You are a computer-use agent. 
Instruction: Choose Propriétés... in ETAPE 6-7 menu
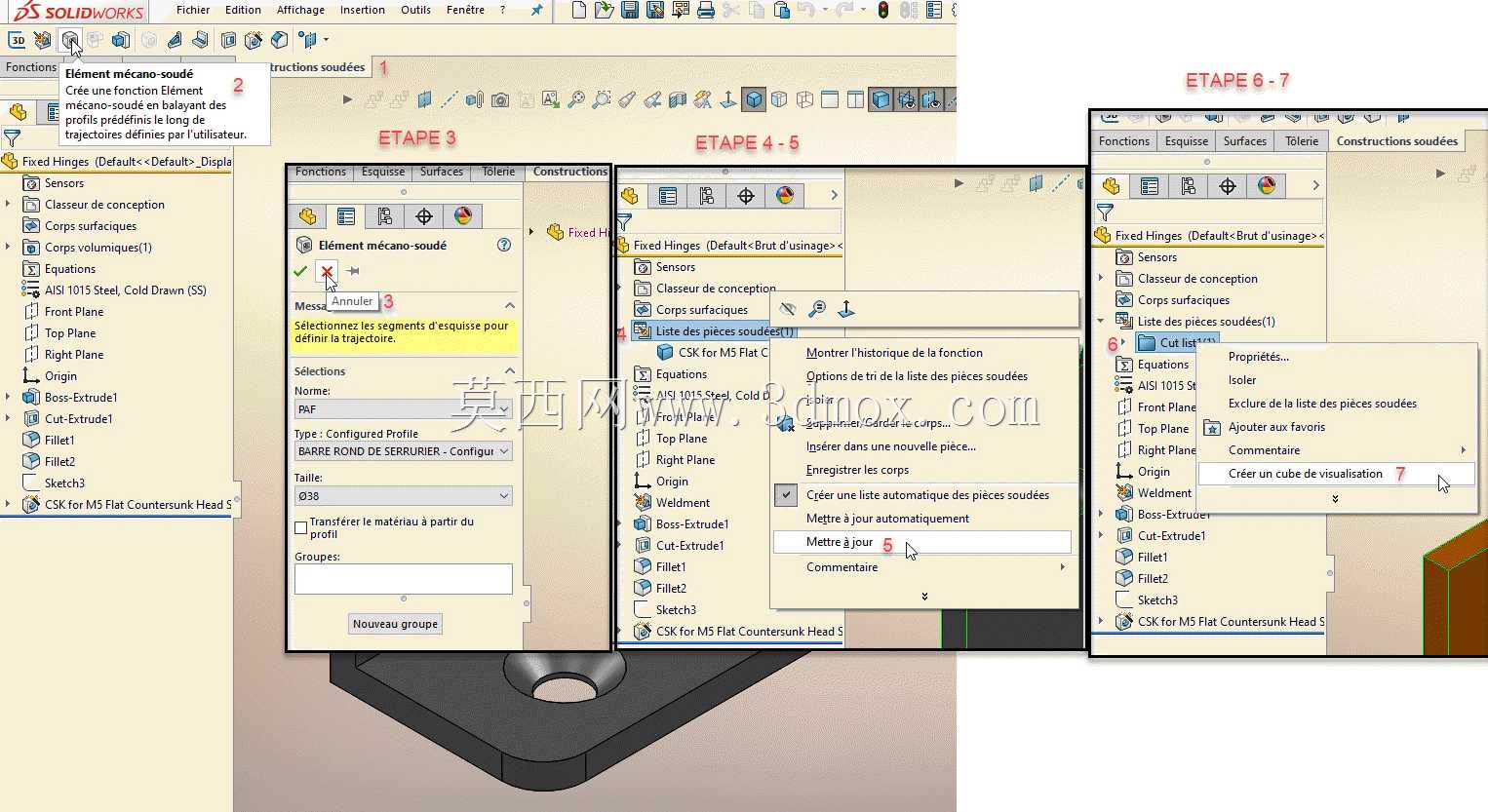coord(1258,357)
